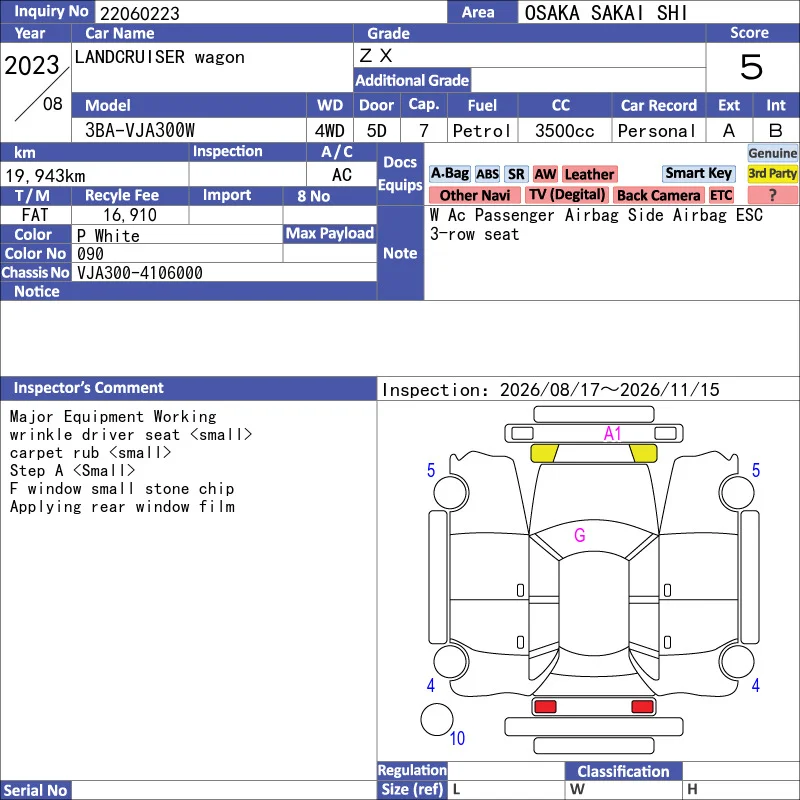Select the spare tire circle marked 10

(x=437, y=719)
